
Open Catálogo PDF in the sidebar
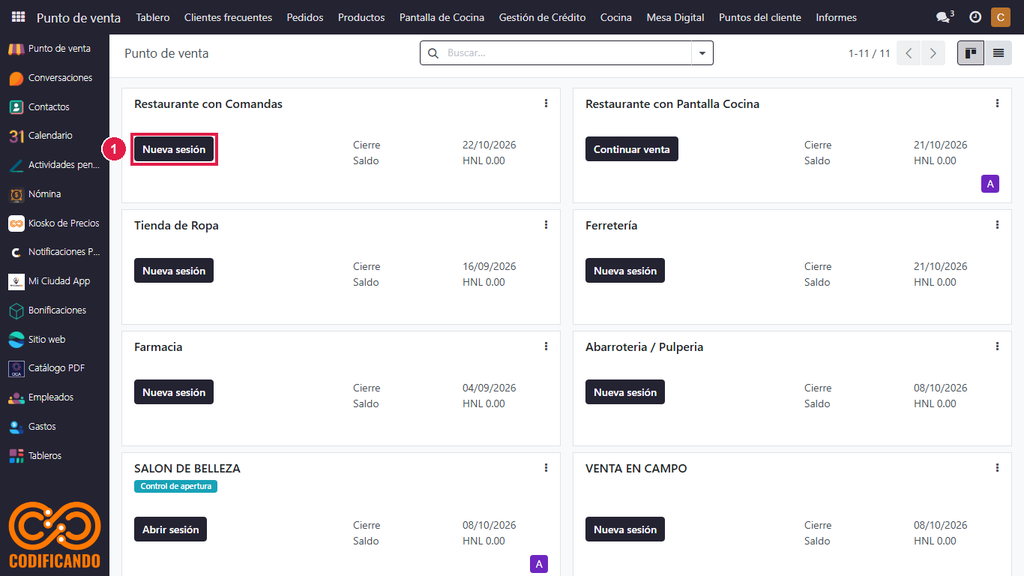click(x=47, y=368)
